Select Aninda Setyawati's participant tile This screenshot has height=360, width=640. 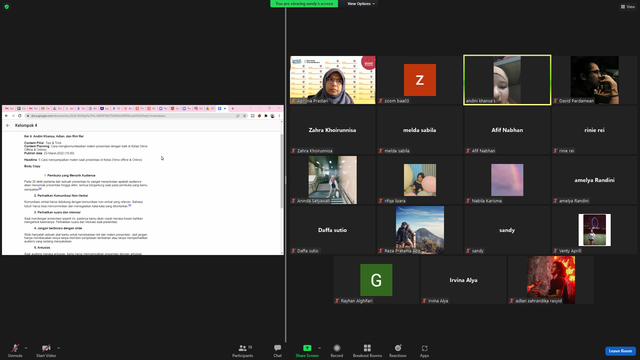point(332,180)
